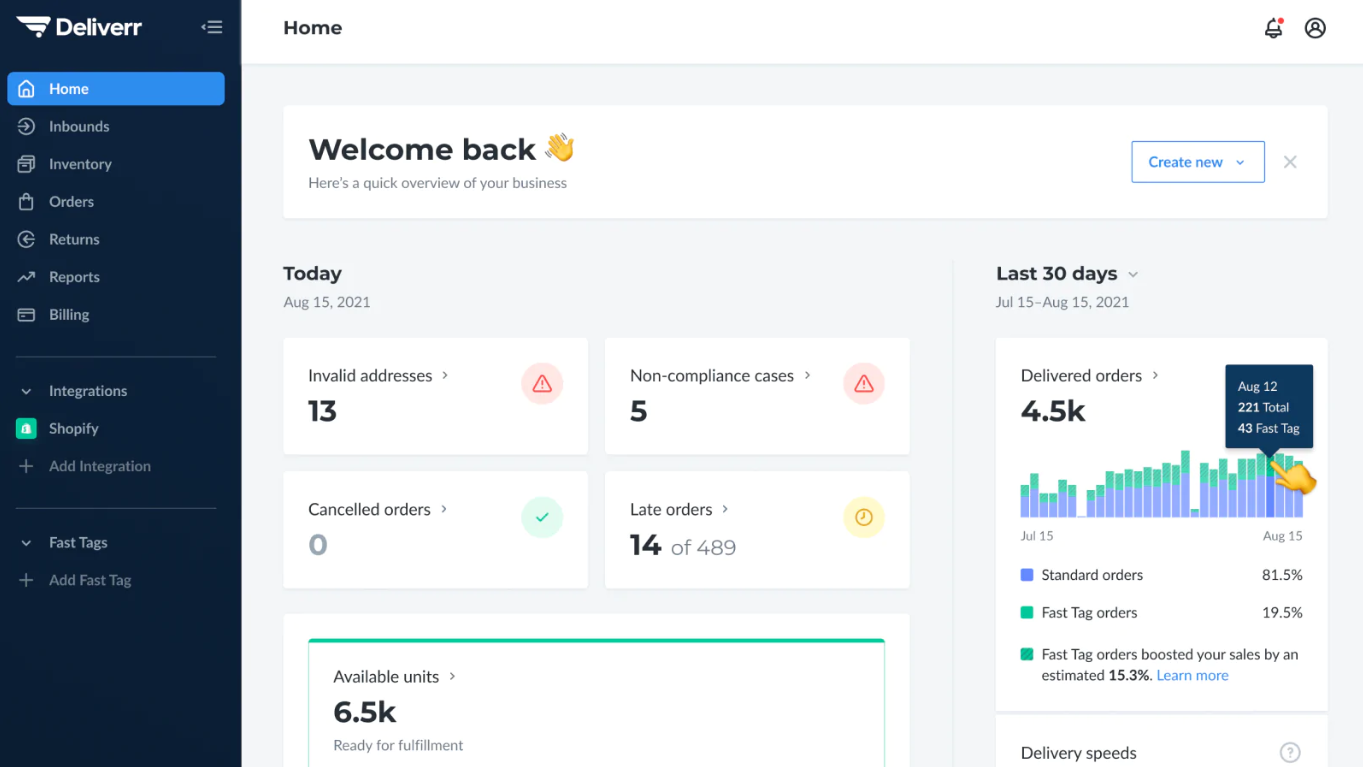Click the Cancelled orders green checkmark

[541, 517]
